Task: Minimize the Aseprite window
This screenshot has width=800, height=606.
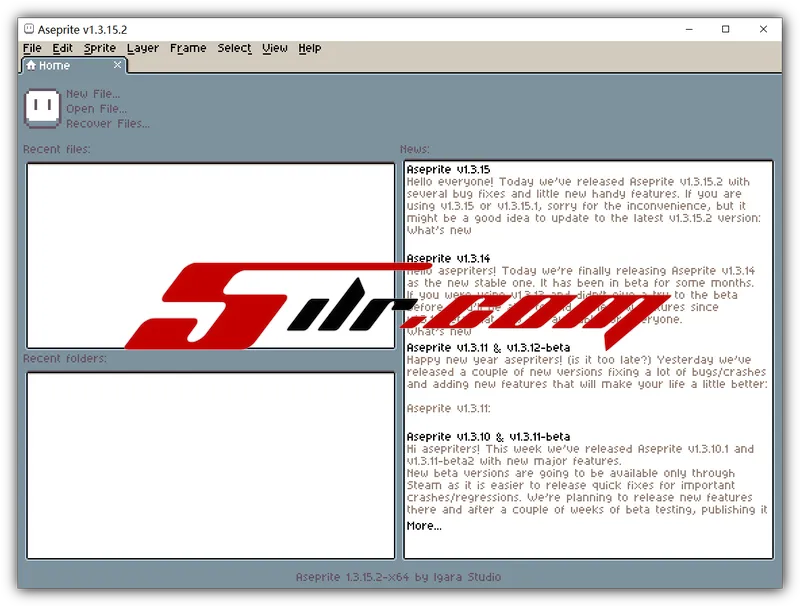Action: 689,29
